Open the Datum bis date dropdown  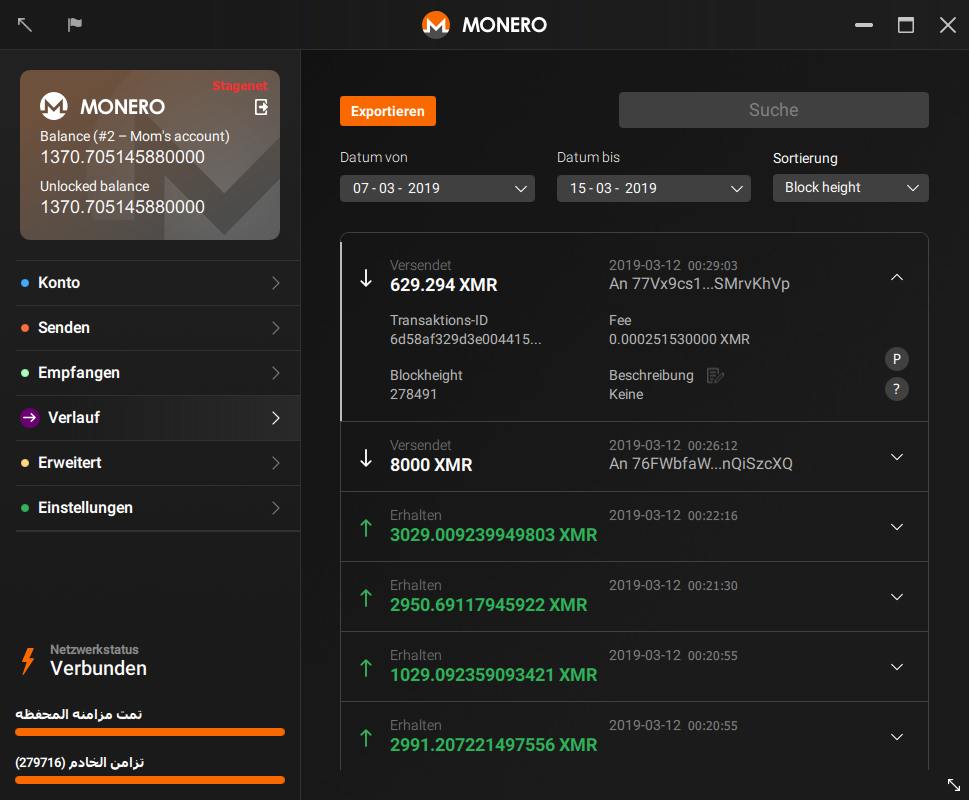[x=654, y=188]
